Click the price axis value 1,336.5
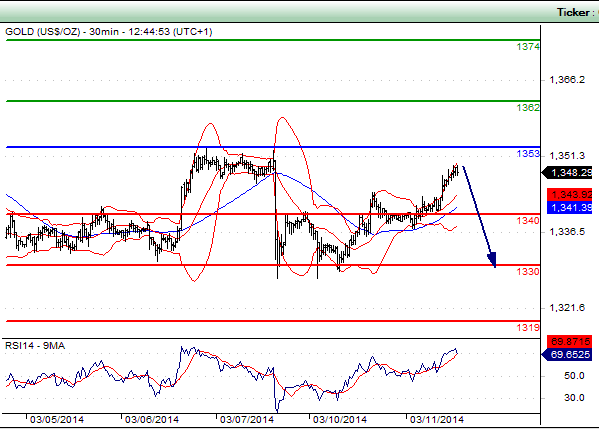 click(567, 232)
